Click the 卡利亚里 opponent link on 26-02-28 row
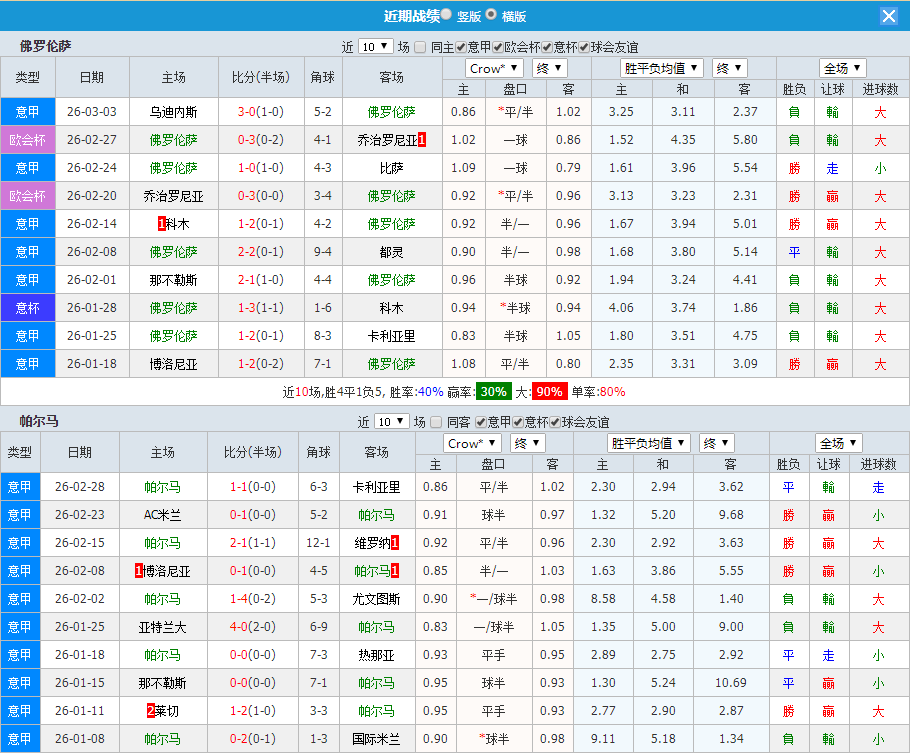Screen dimensions: 910x753 click(376, 487)
